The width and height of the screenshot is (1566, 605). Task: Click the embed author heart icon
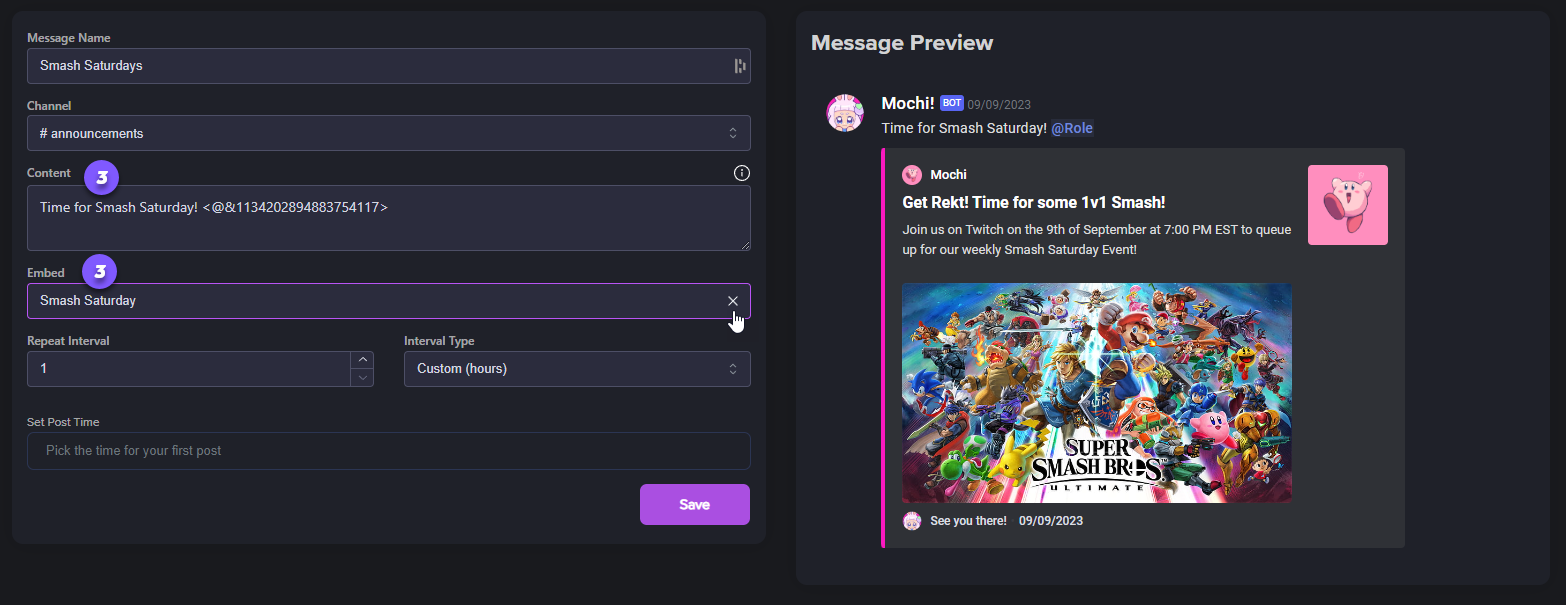(912, 175)
